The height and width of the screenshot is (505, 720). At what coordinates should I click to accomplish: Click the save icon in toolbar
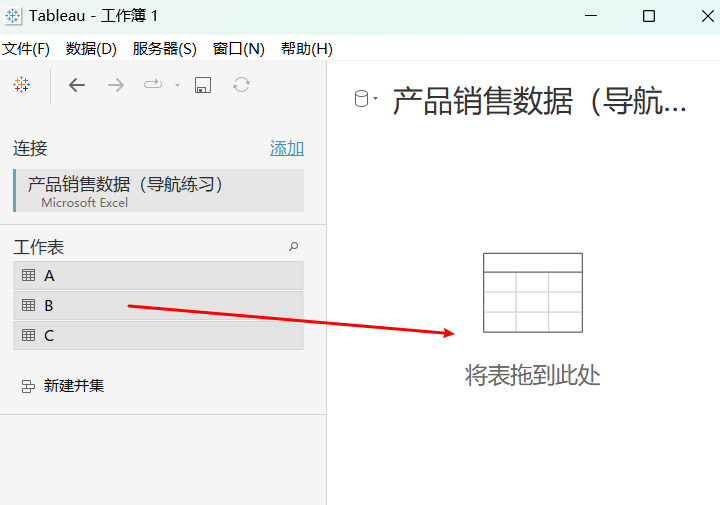click(x=202, y=85)
